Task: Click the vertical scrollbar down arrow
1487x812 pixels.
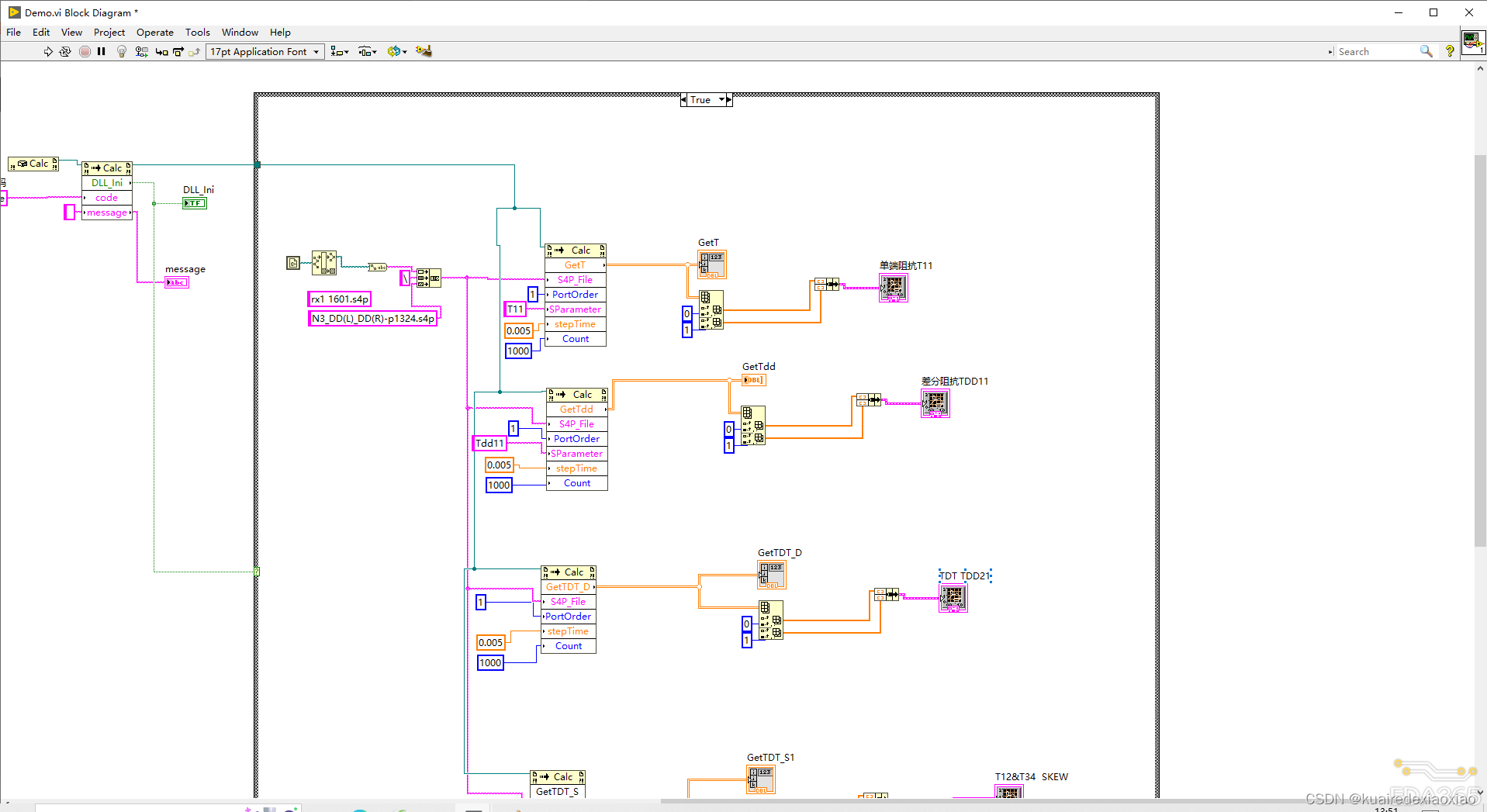Action: 1480,793
